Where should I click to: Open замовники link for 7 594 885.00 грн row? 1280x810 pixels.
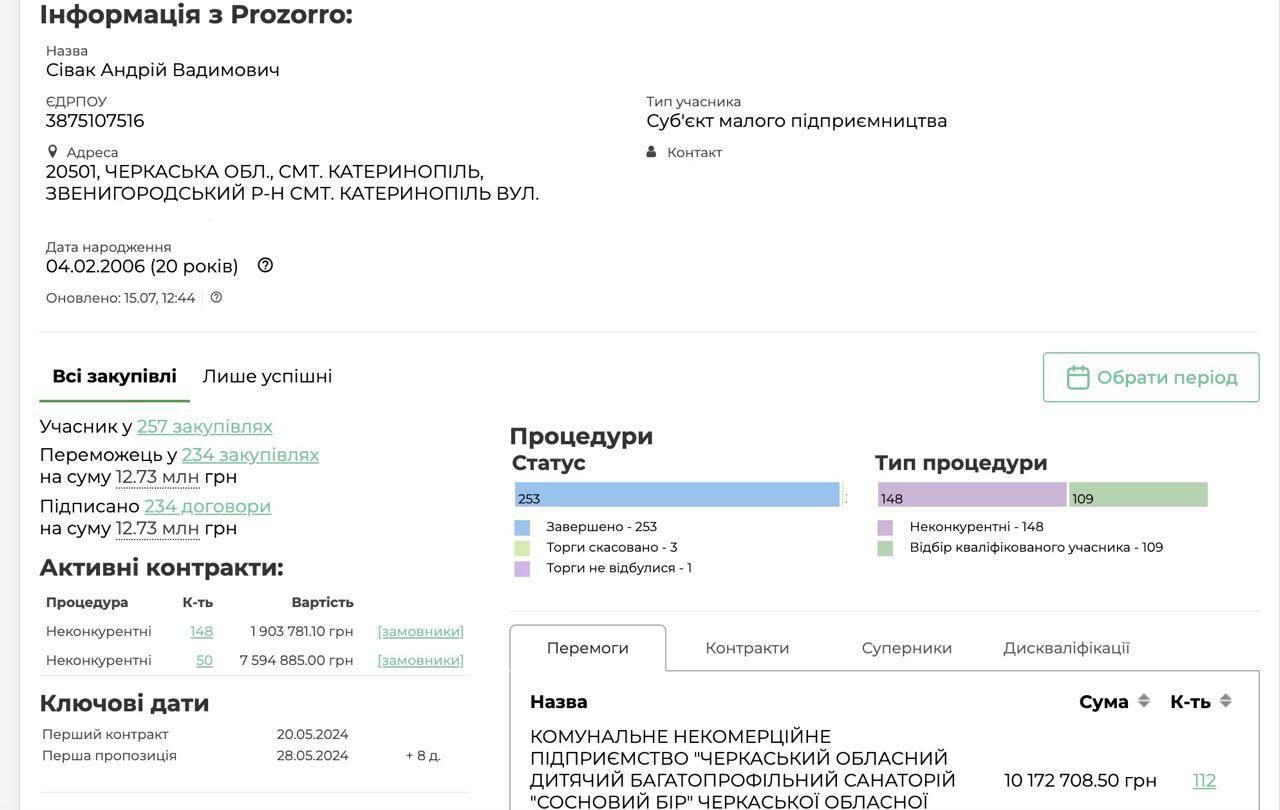[420, 660]
